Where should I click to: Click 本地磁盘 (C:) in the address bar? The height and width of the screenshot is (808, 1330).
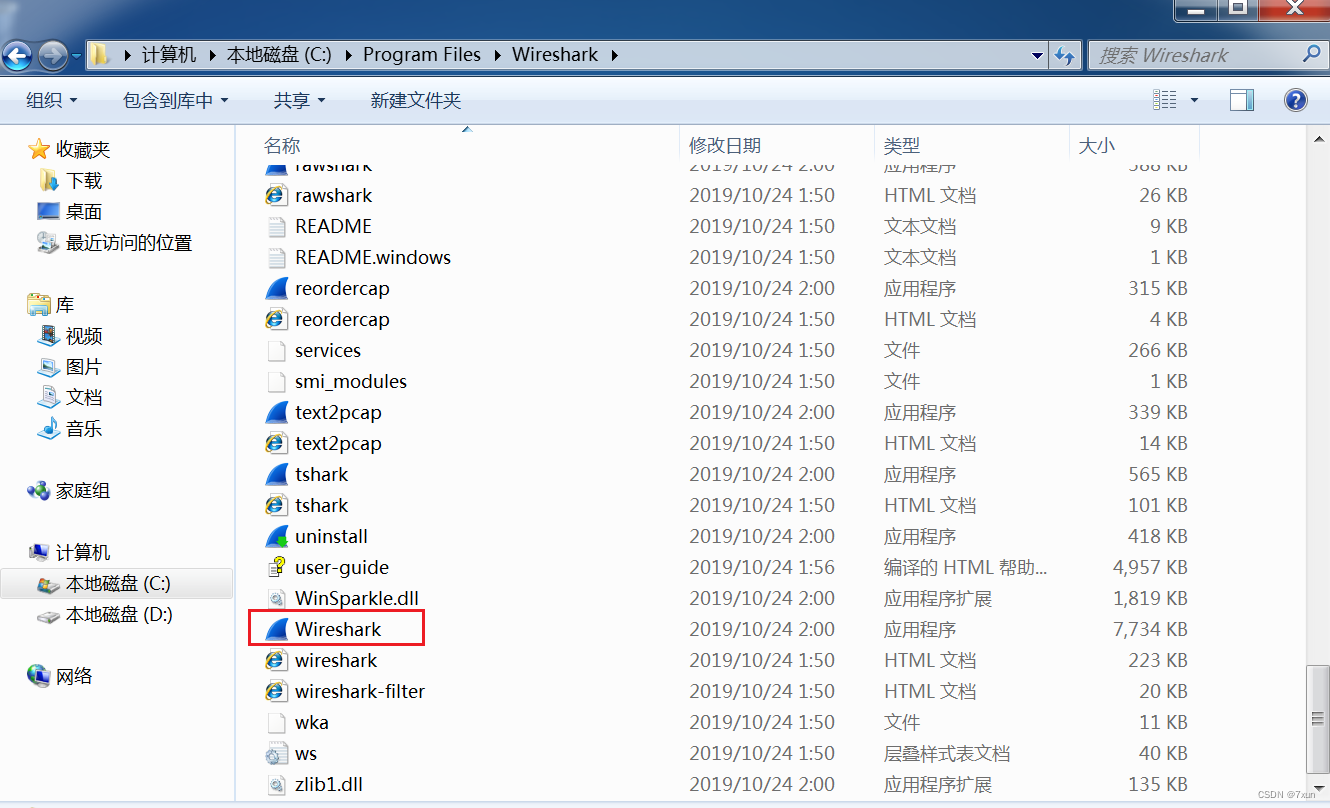pyautogui.click(x=279, y=55)
